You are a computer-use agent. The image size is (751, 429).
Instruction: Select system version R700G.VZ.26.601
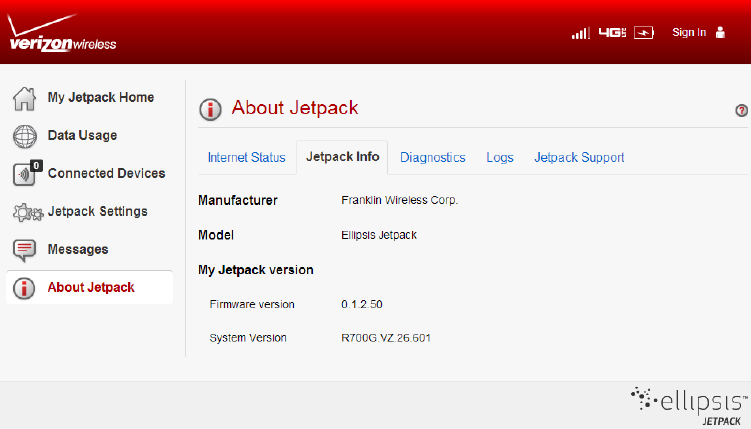[x=386, y=338]
